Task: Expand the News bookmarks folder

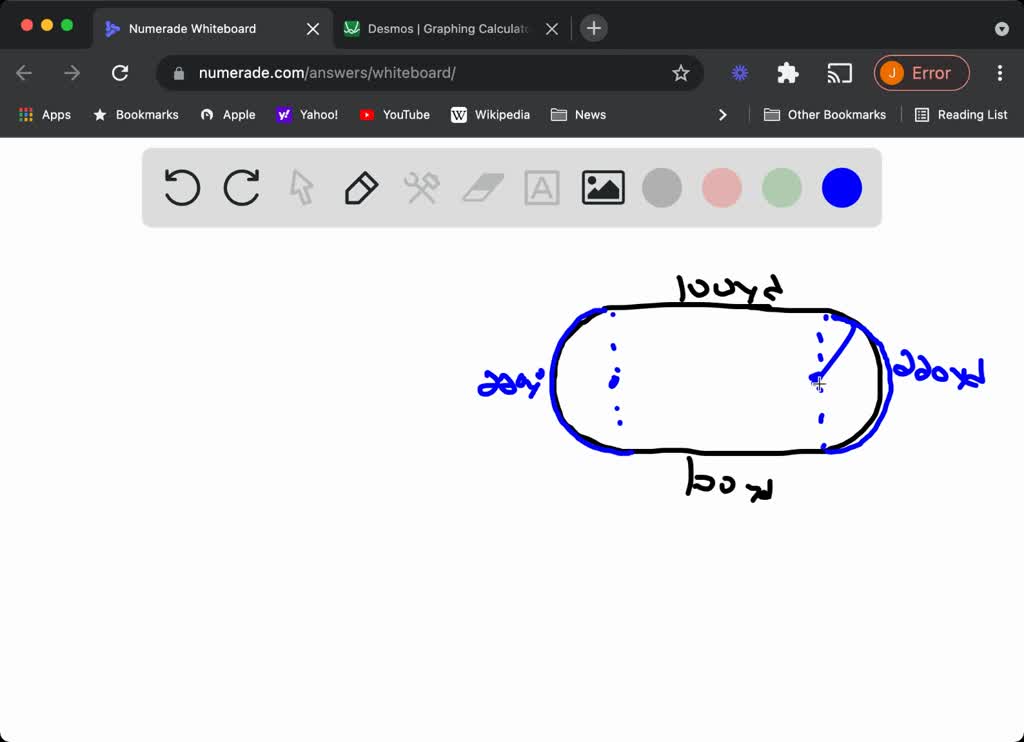Action: tap(579, 115)
